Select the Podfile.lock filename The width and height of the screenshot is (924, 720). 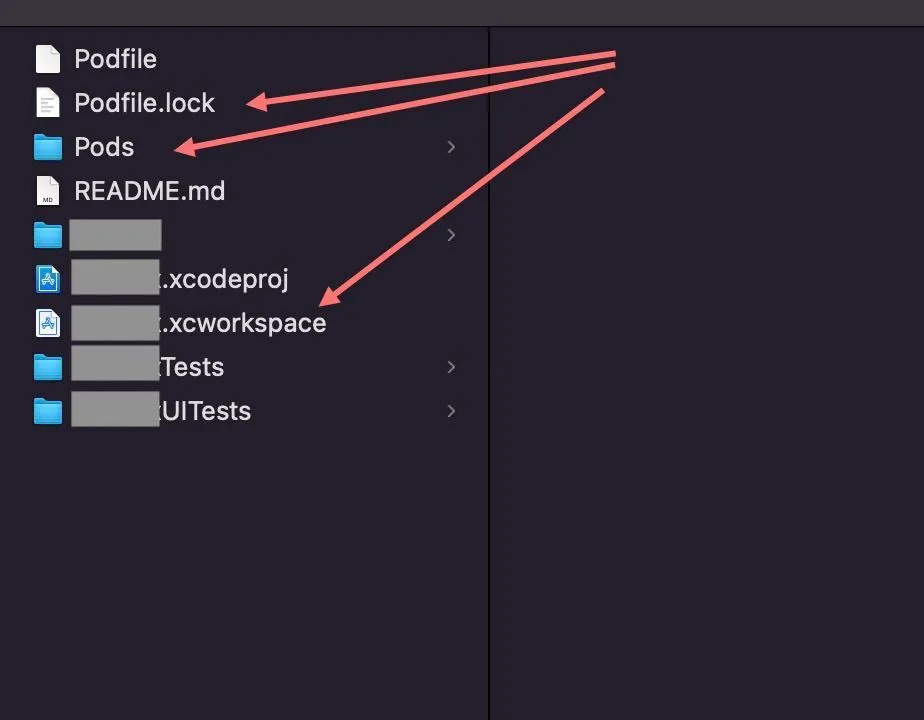[145, 103]
